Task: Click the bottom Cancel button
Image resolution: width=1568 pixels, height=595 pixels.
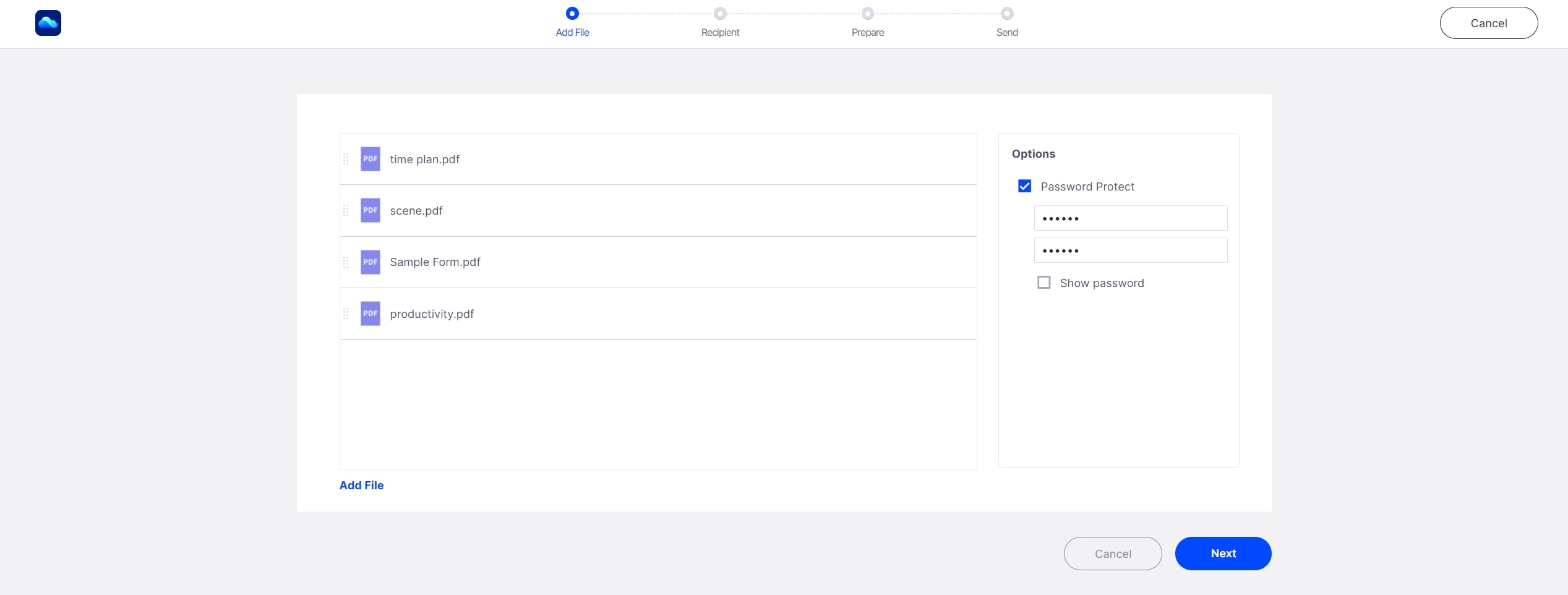Action: [x=1112, y=554]
